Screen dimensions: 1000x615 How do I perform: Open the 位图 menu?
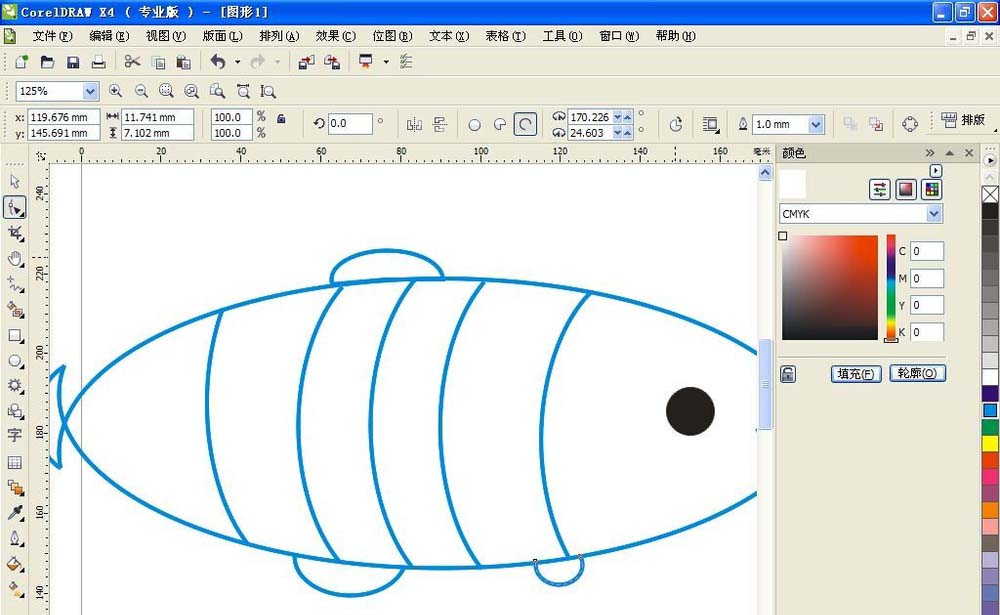pyautogui.click(x=390, y=35)
